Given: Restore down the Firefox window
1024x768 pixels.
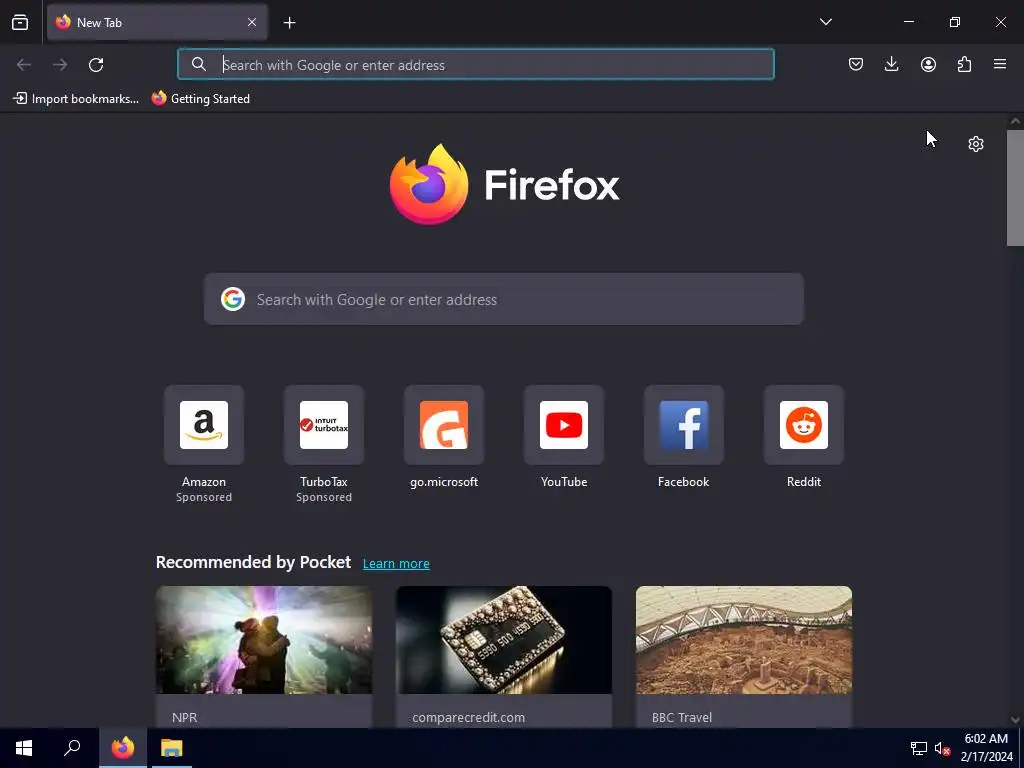Looking at the screenshot, I should [x=955, y=22].
